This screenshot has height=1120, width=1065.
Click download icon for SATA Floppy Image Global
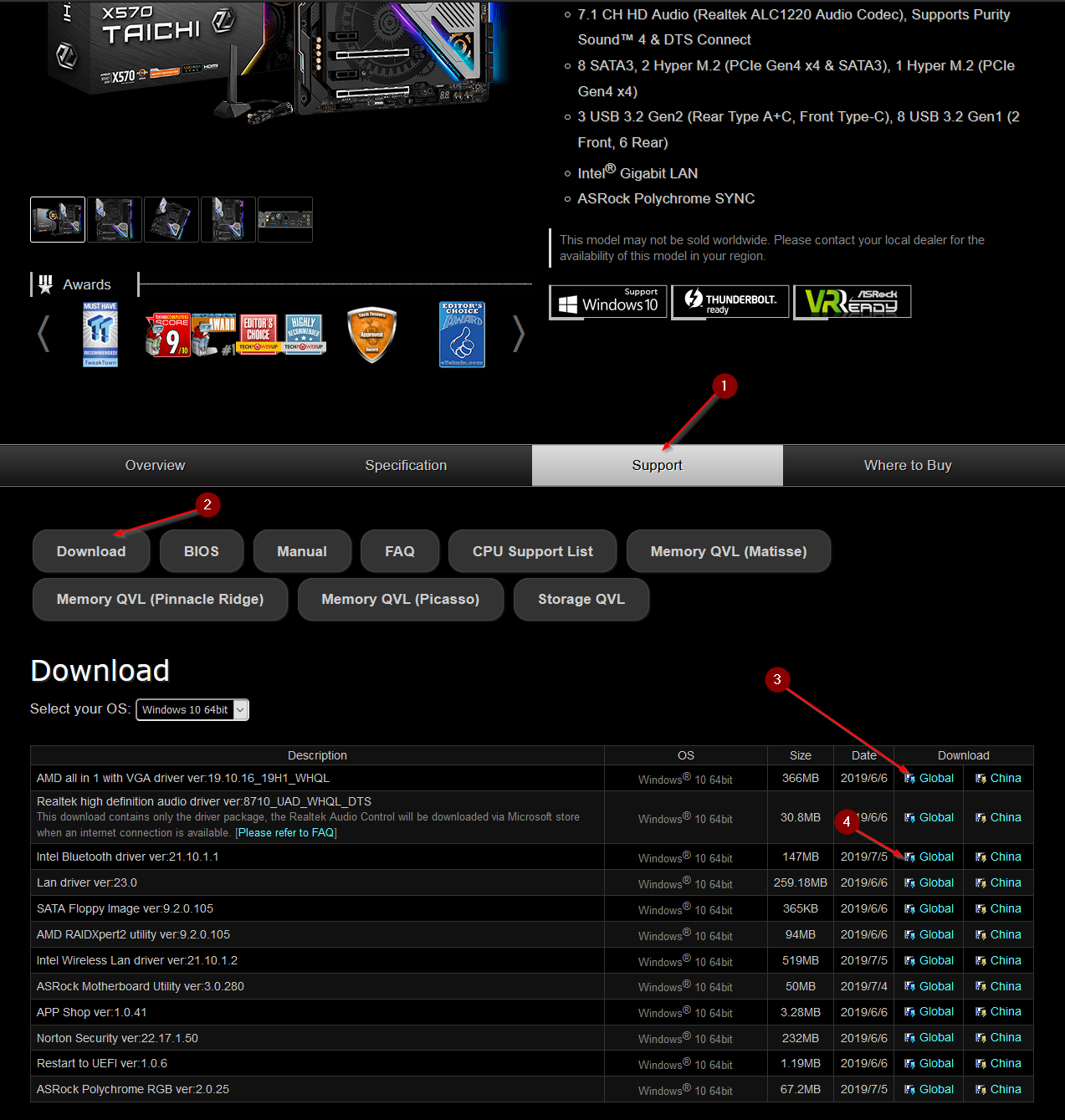click(x=909, y=909)
